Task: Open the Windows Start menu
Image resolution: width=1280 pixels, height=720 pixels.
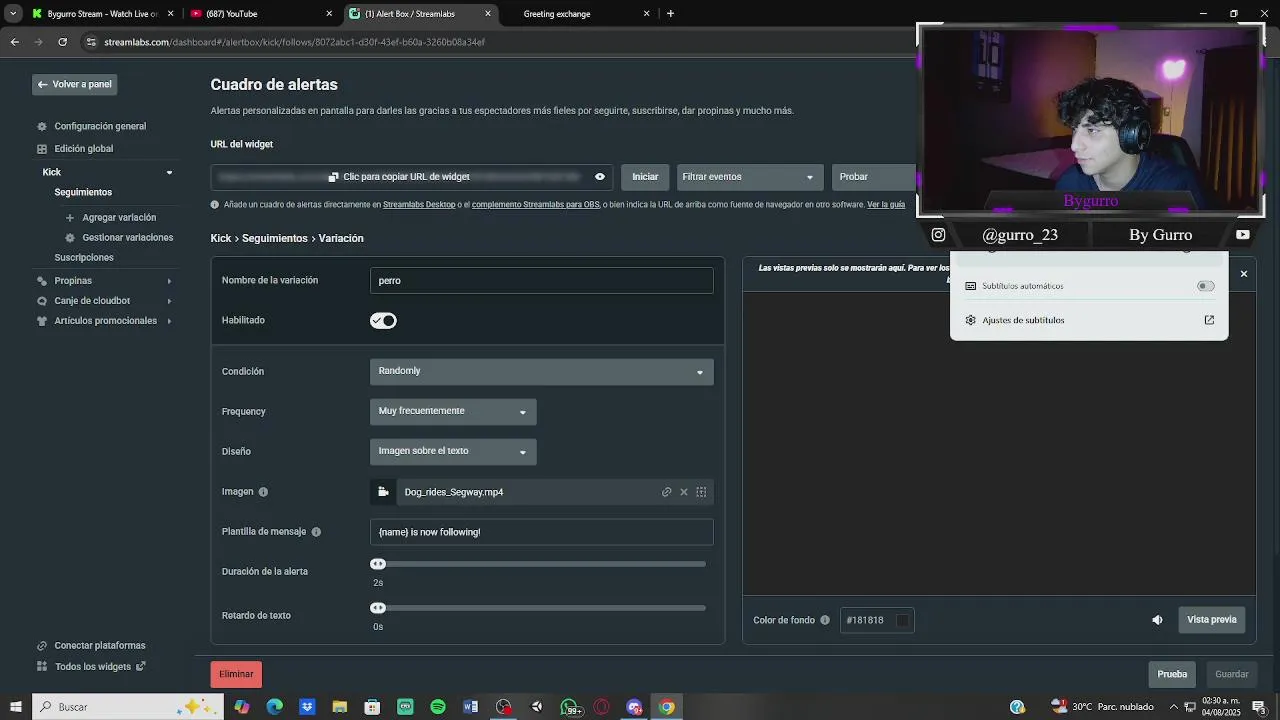Action: 15,707
